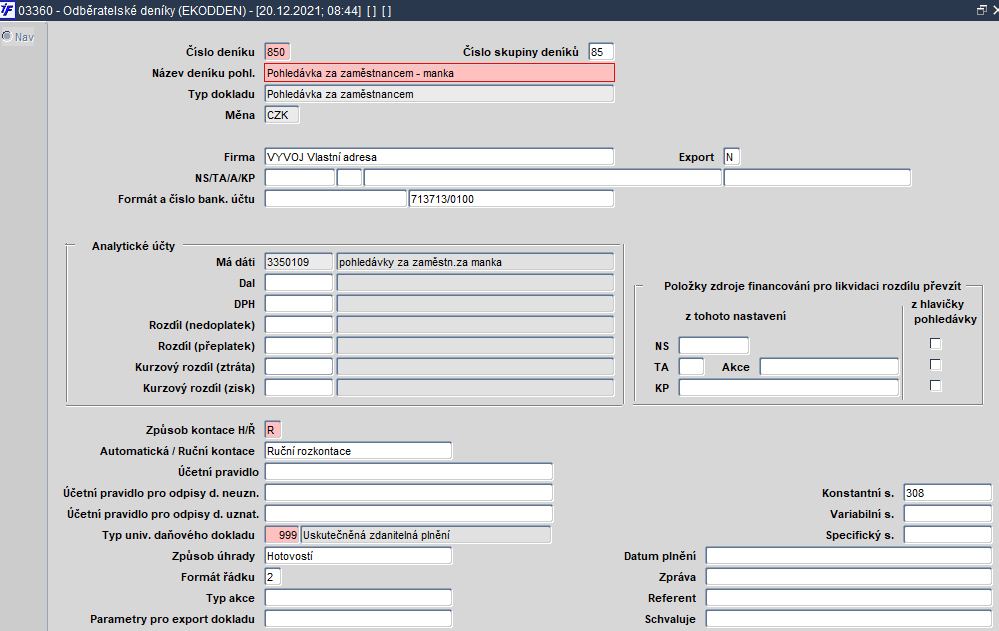999x631 pixels.
Task: Click the Způsob kontace H/Ř field
Action: [273, 431]
